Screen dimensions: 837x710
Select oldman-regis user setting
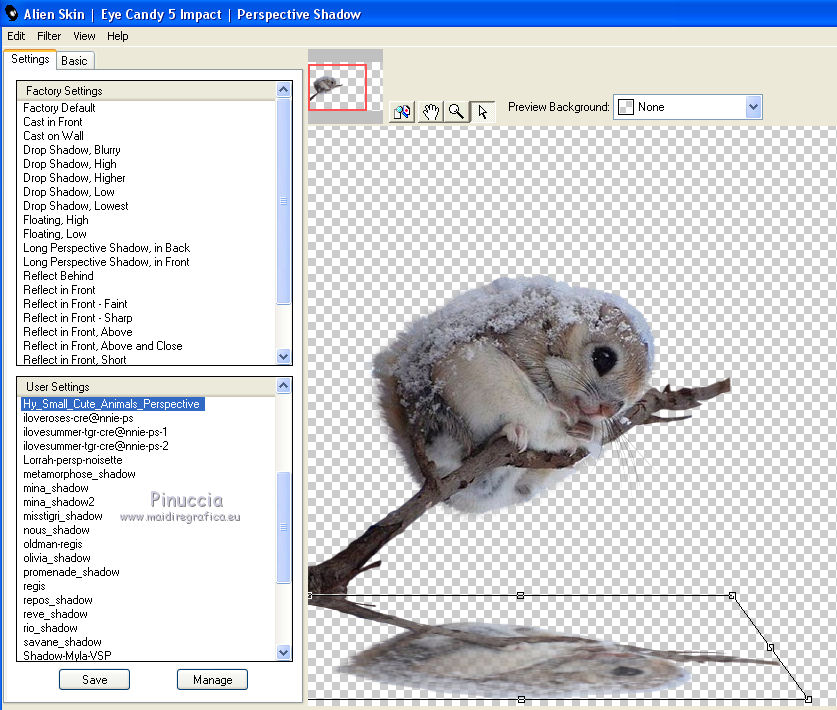click(x=53, y=544)
